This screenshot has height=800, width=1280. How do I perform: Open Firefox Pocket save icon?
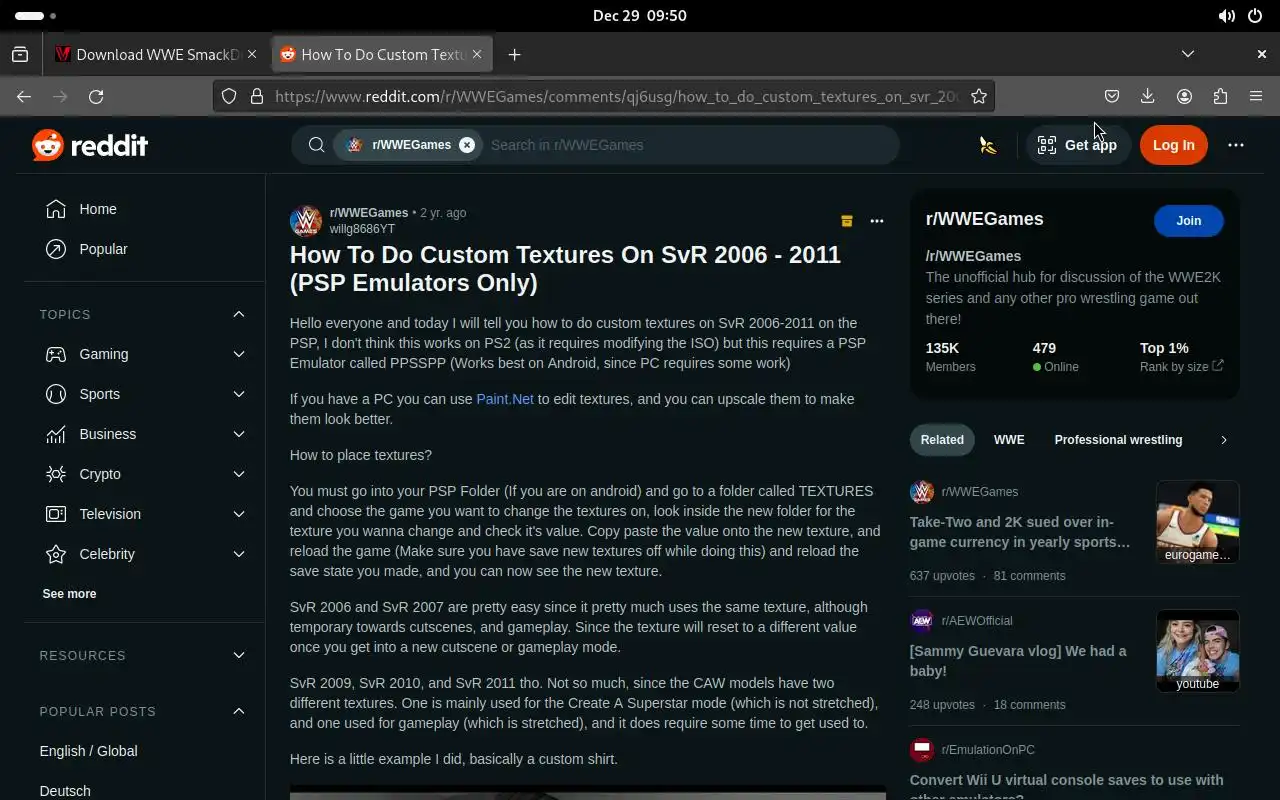click(1112, 96)
